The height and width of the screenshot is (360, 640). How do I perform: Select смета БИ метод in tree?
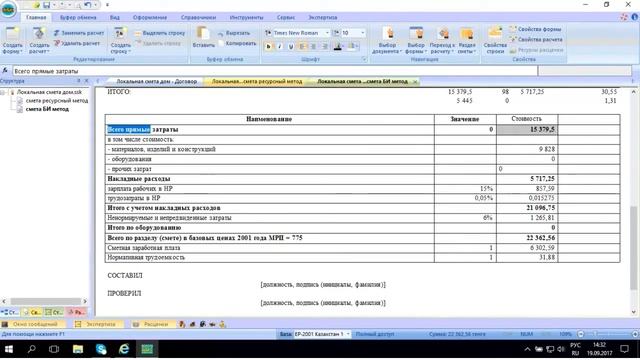[47, 109]
